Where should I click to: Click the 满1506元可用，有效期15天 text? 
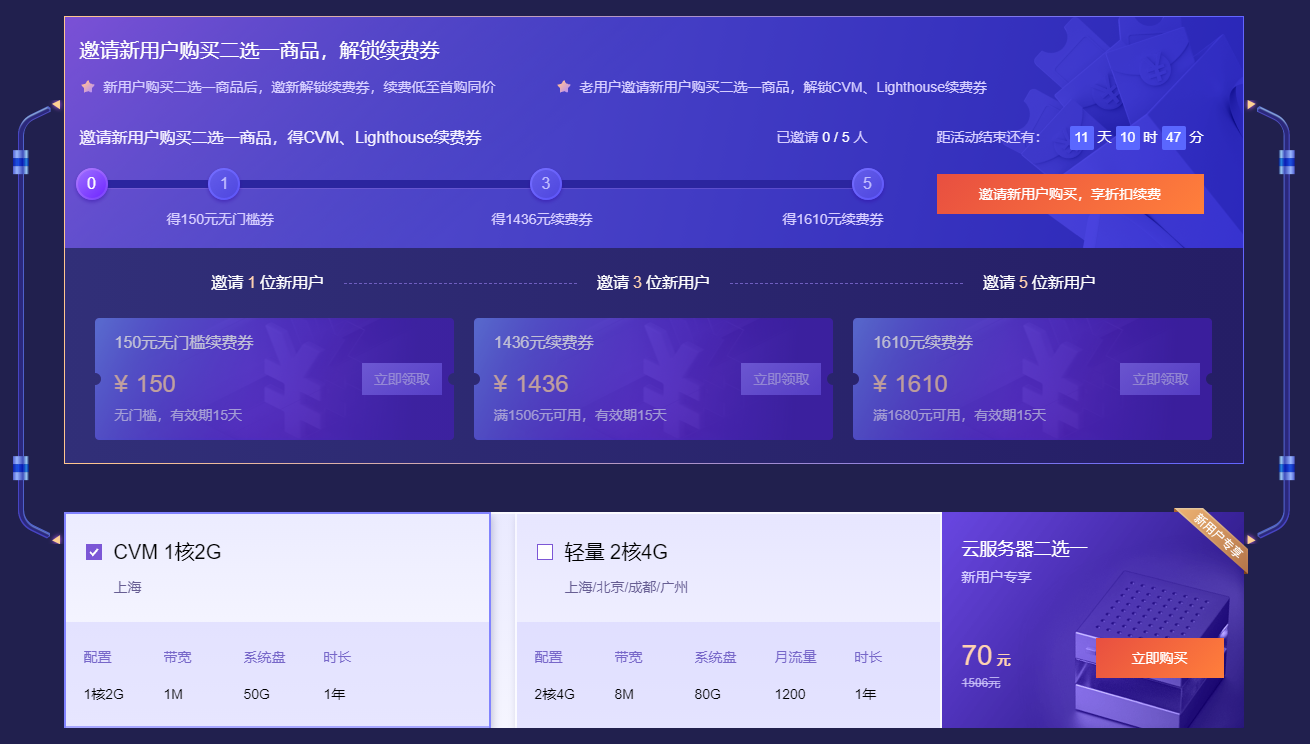click(580, 415)
